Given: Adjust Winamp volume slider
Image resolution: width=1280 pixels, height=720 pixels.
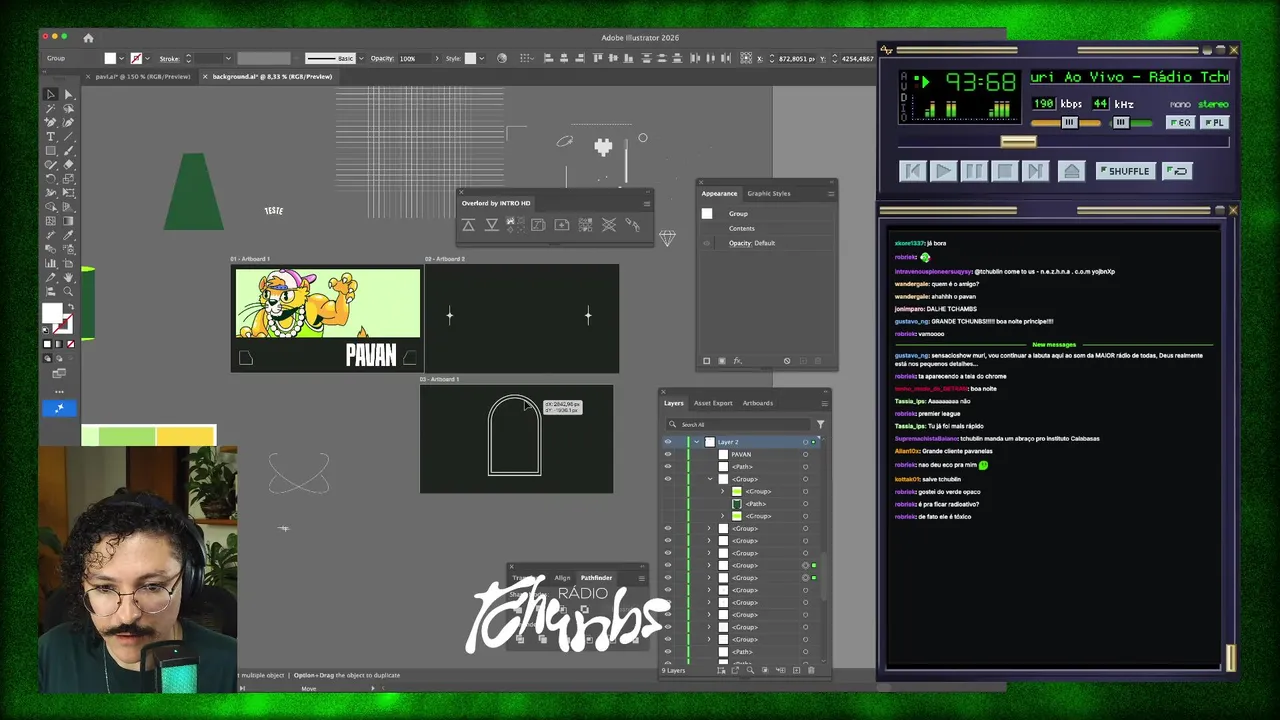Looking at the screenshot, I should [x=1070, y=122].
